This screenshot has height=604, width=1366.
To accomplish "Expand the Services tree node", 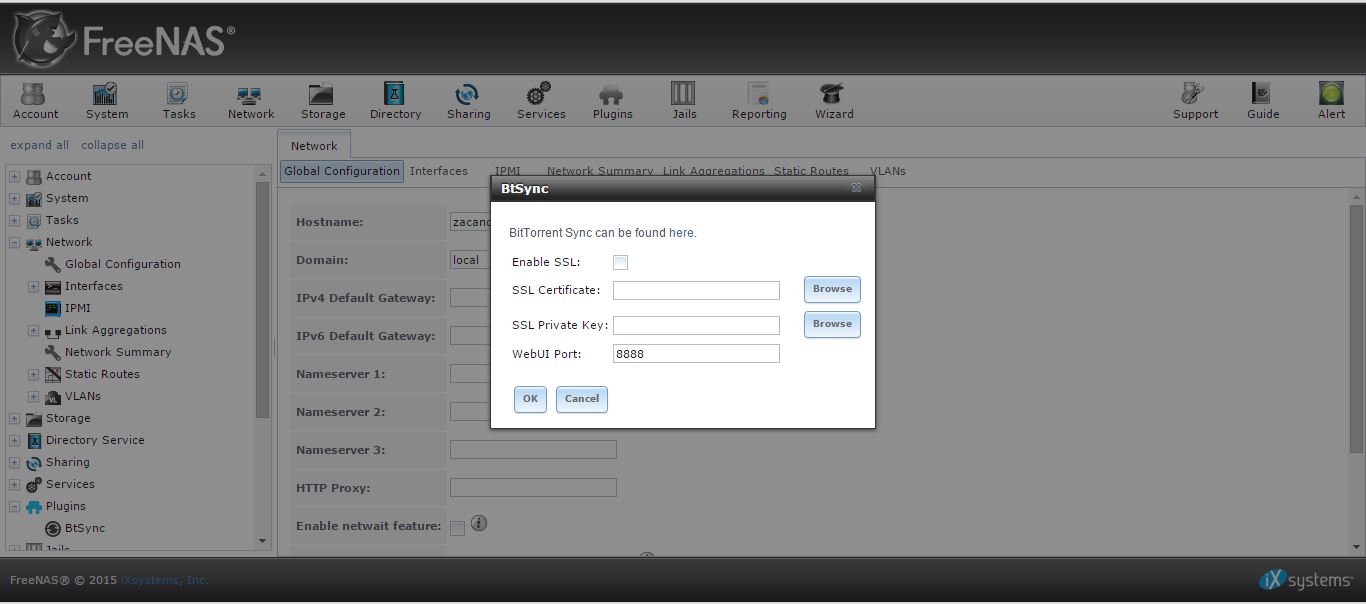I will 15,484.
